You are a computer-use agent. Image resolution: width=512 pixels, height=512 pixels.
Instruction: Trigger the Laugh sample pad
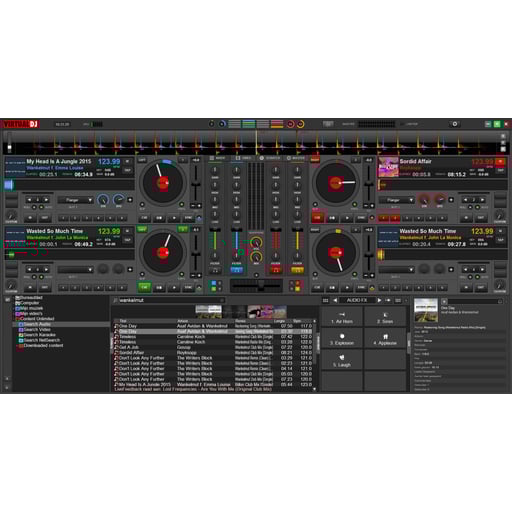(342, 360)
